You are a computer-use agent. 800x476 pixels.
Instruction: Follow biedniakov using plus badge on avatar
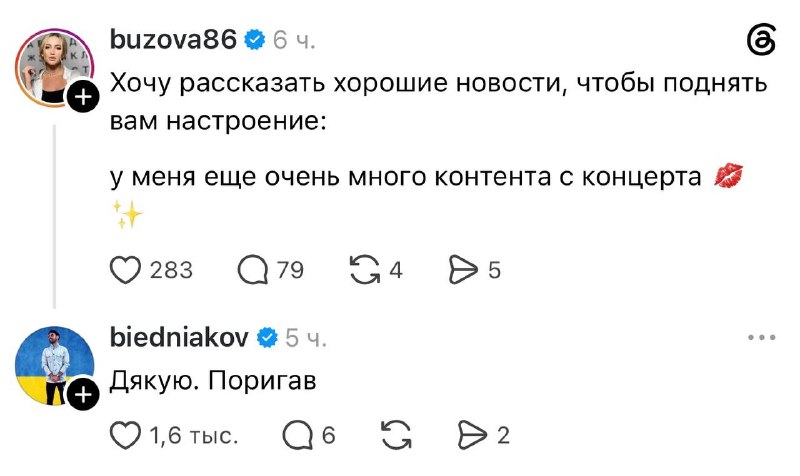tap(84, 394)
